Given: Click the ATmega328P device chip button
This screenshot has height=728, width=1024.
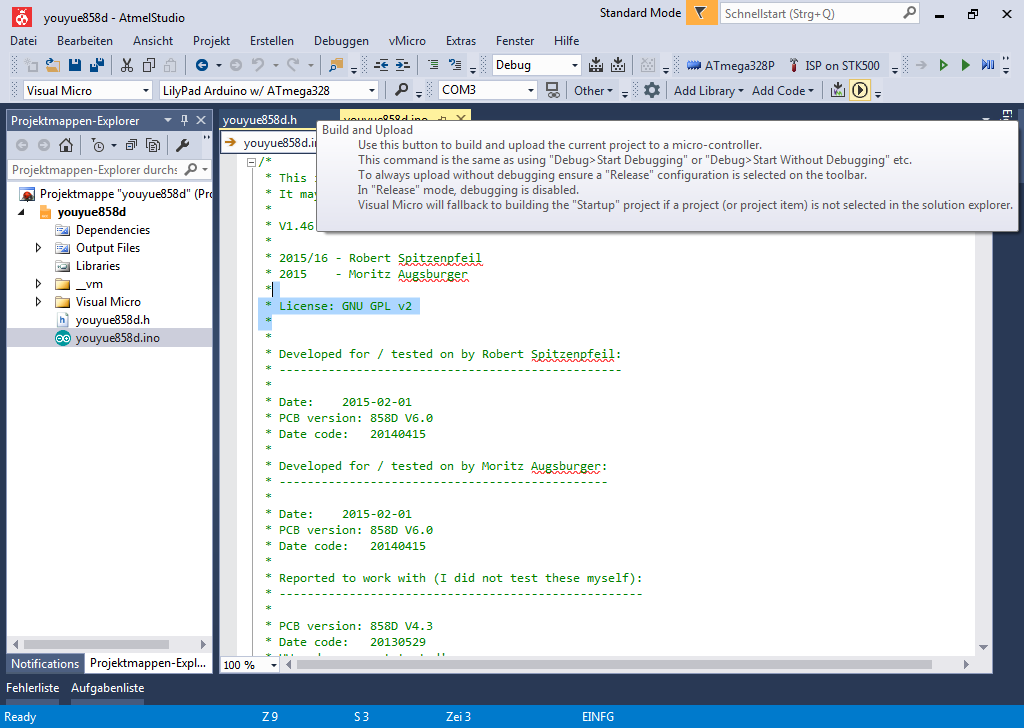Looking at the screenshot, I should [731, 65].
